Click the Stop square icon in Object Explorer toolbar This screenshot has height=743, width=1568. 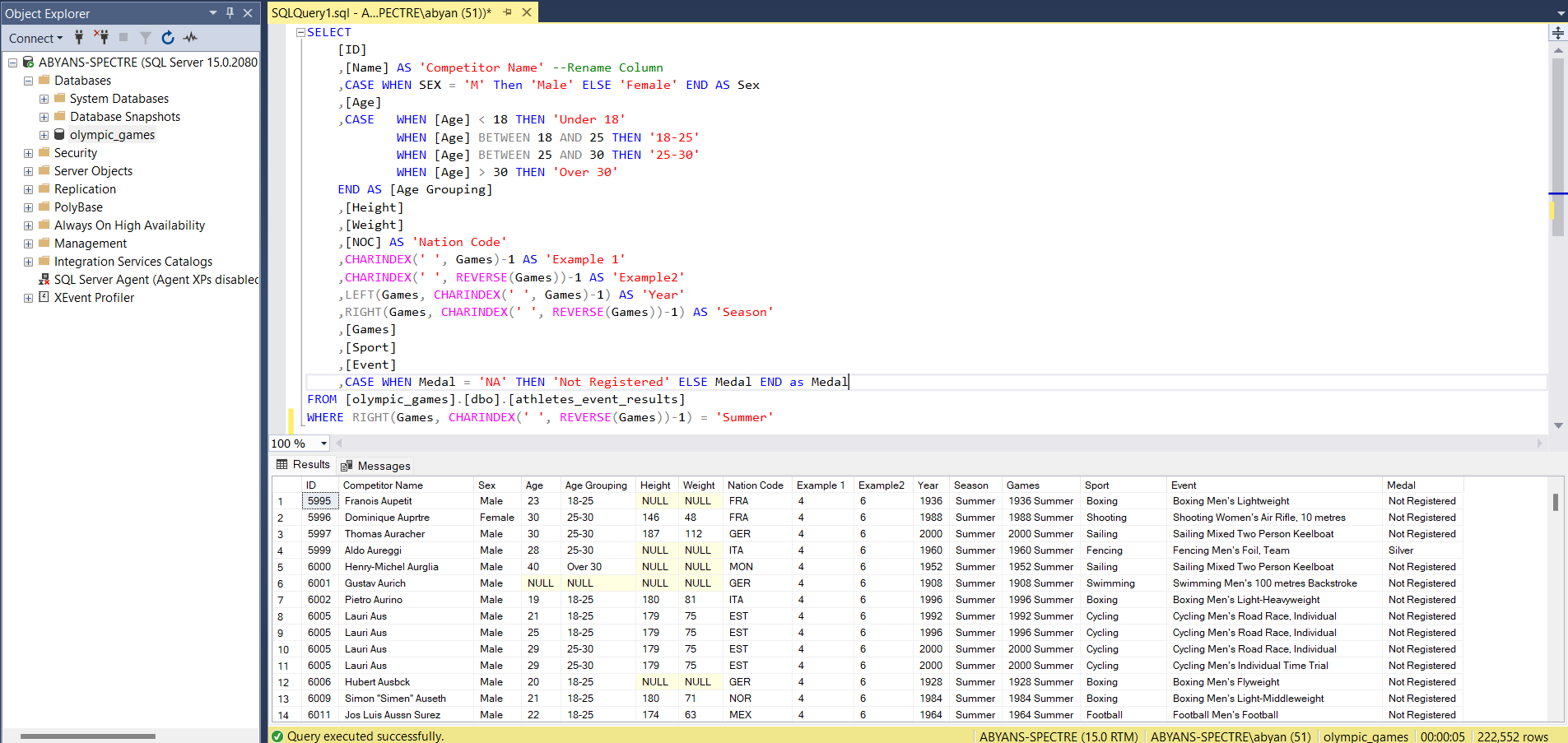[x=123, y=38]
